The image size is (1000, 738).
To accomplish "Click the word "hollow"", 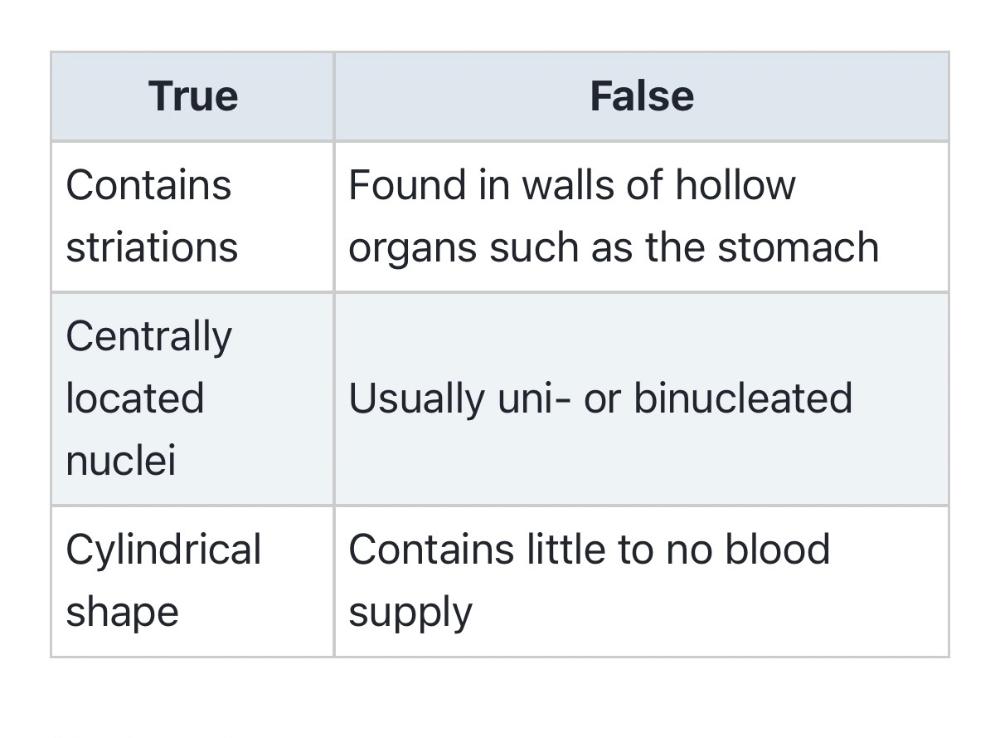I will point(735,185).
